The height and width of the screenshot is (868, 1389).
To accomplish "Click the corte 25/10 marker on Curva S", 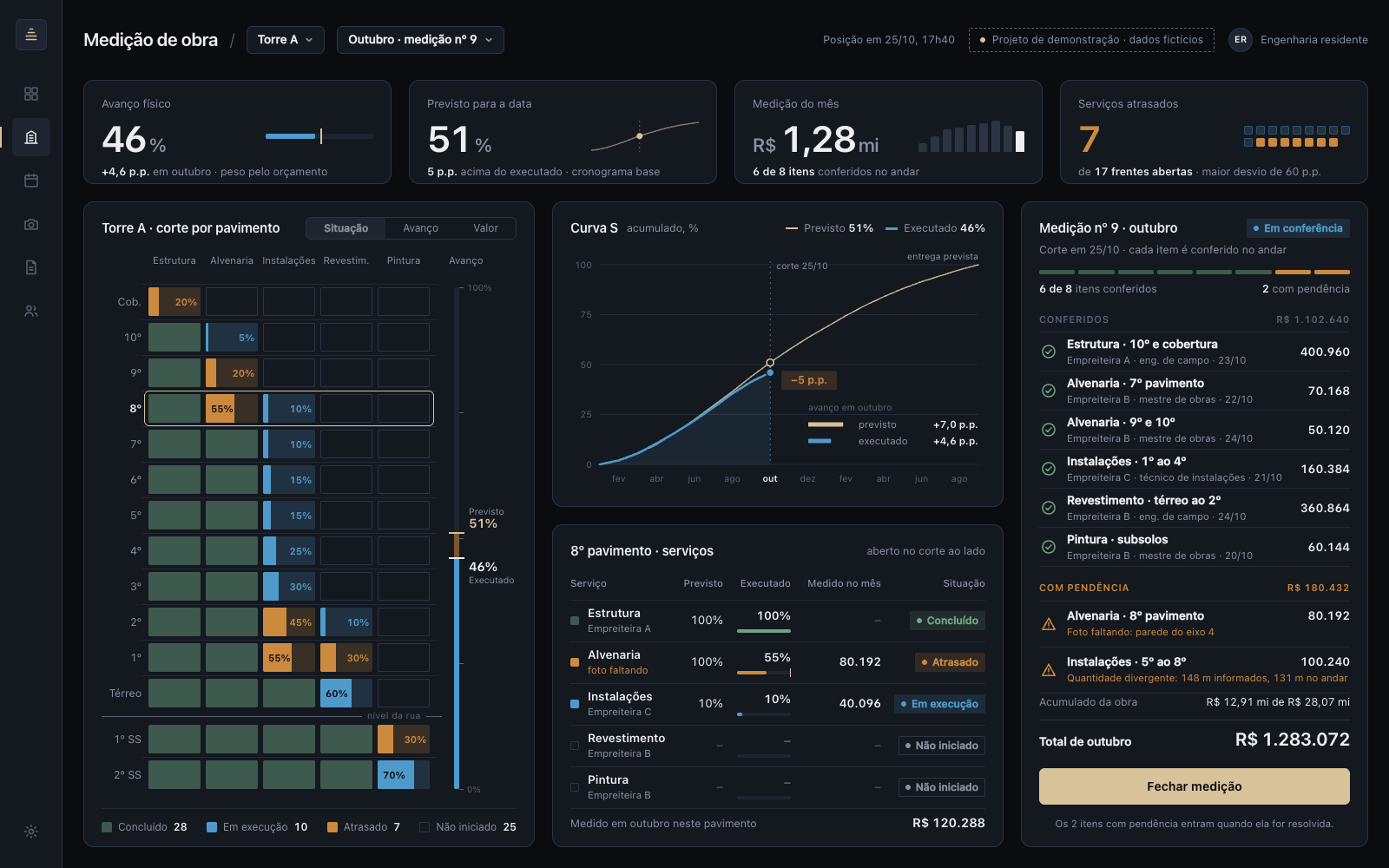I will click(x=802, y=266).
